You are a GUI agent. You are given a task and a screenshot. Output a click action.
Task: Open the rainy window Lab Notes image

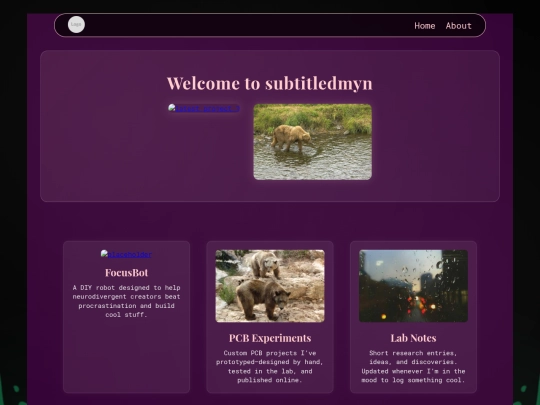click(x=413, y=286)
